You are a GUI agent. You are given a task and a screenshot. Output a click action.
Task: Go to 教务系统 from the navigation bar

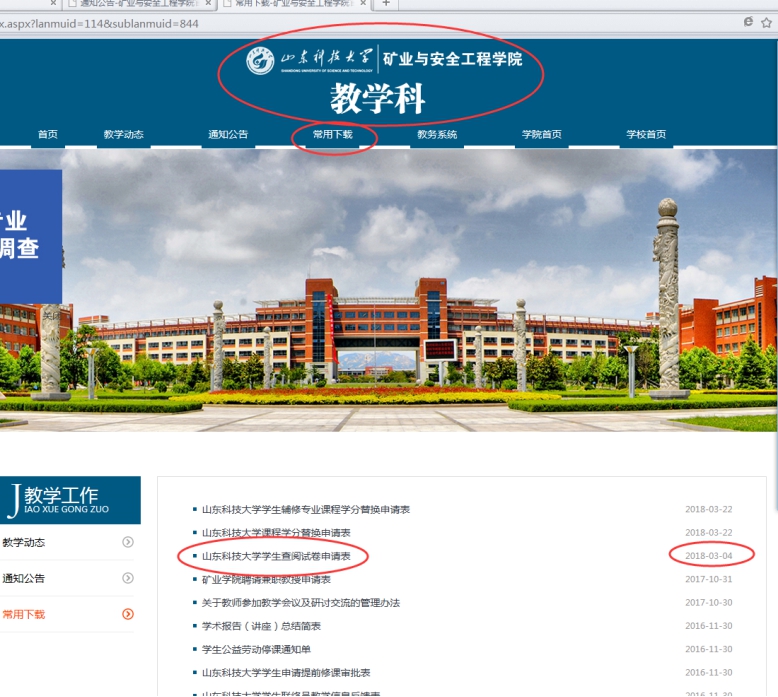[437, 135]
